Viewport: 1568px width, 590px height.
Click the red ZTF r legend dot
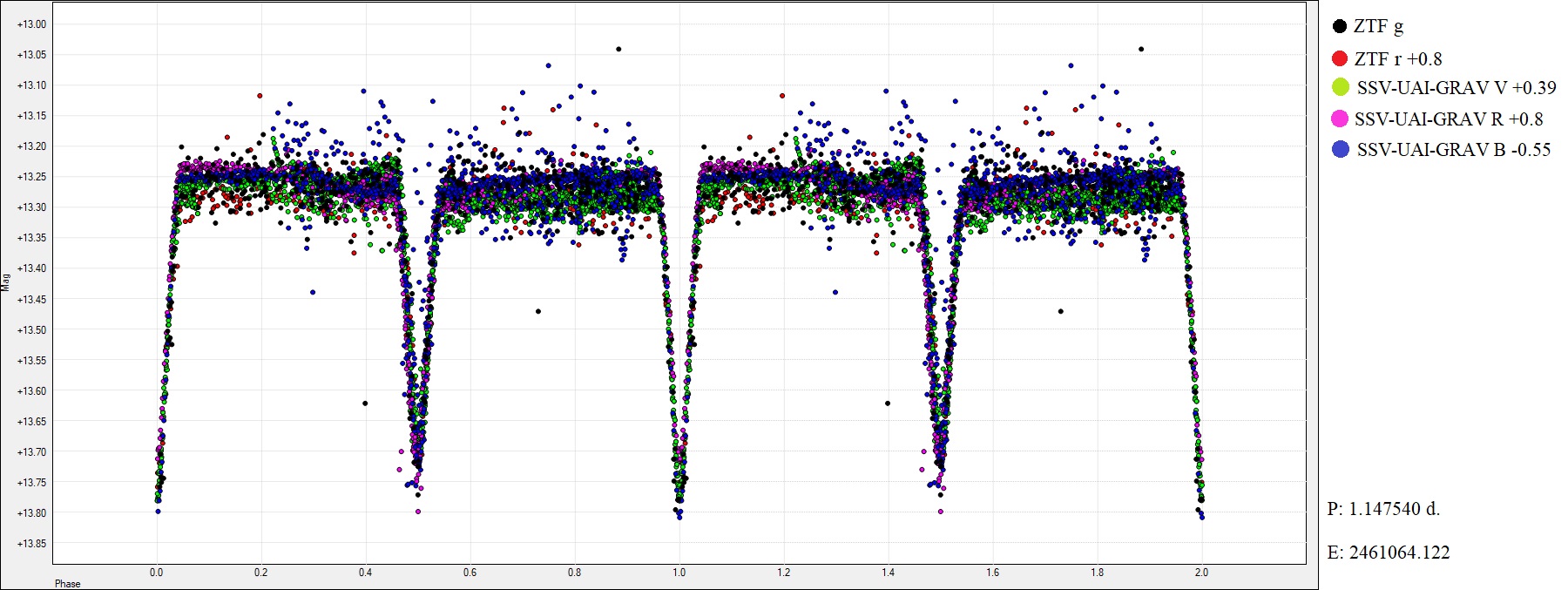point(1340,58)
